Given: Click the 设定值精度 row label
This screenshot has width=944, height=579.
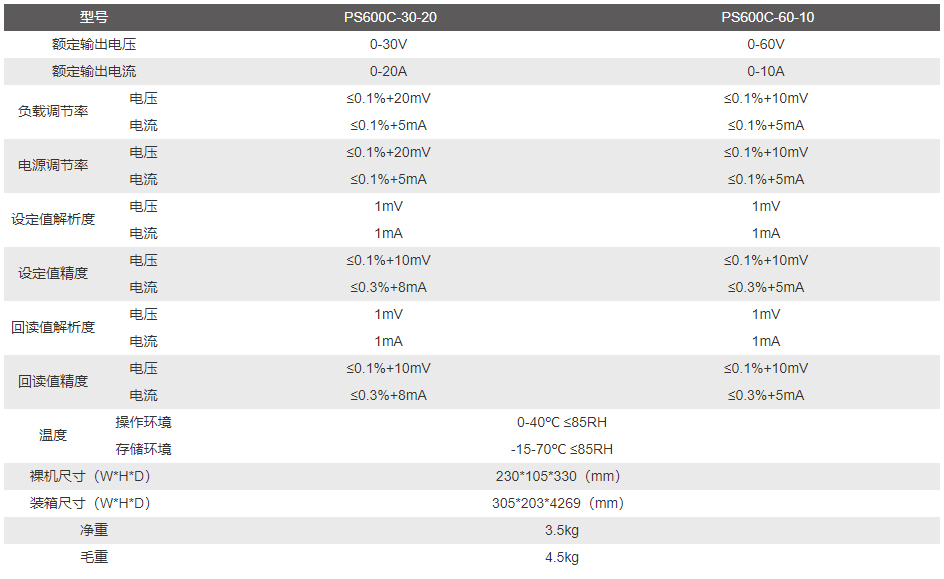Looking at the screenshot, I should [53, 274].
